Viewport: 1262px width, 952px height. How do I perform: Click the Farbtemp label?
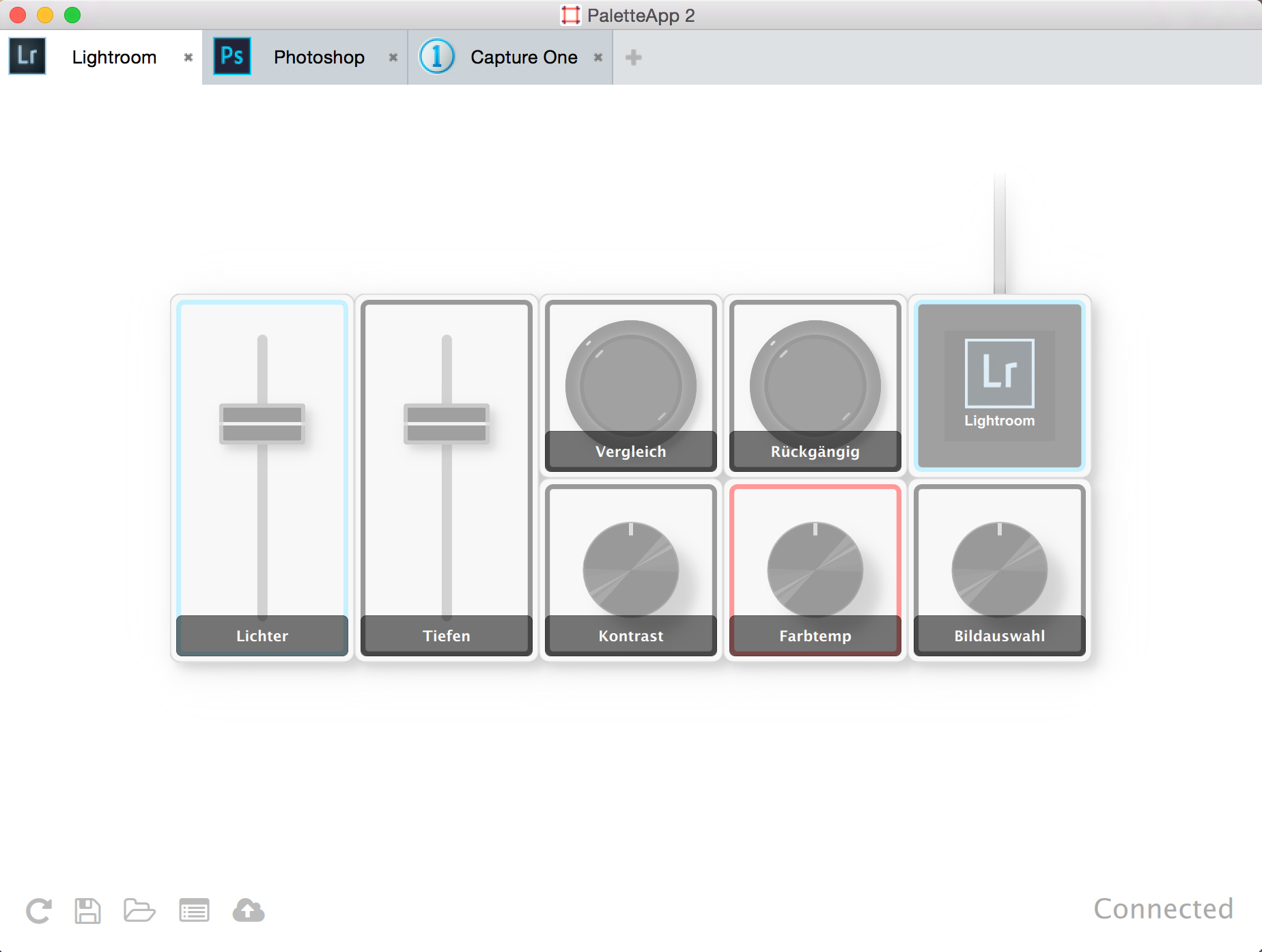[x=815, y=636]
